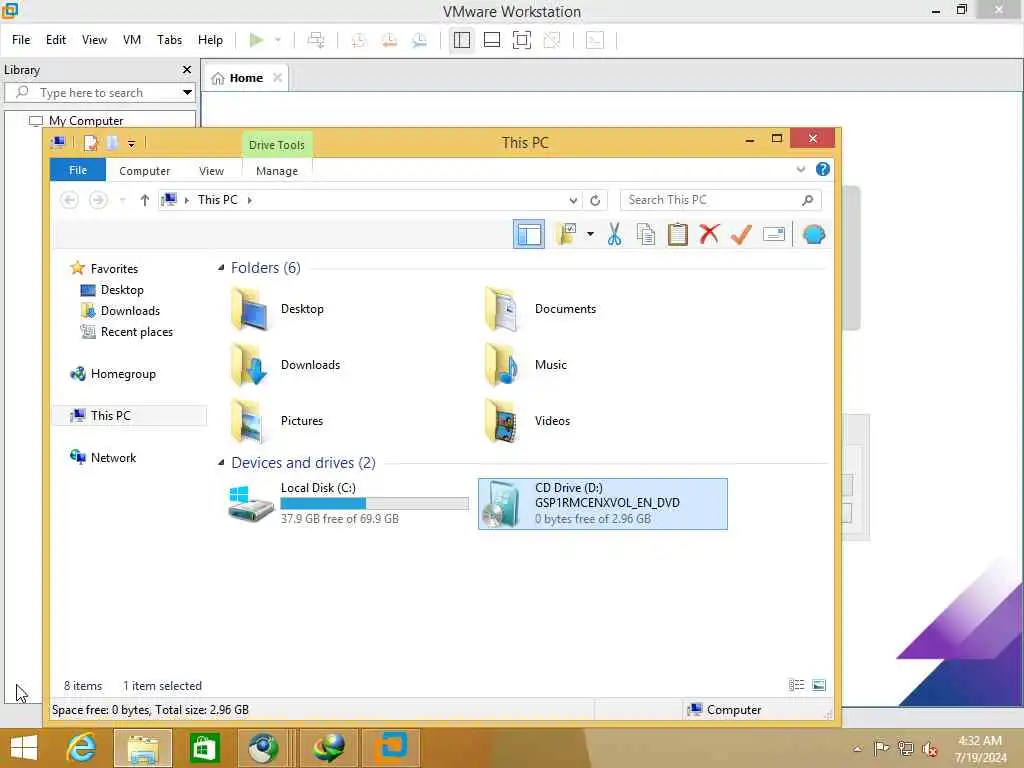
Task: Open the library search dropdown arrow
Action: pos(187,93)
